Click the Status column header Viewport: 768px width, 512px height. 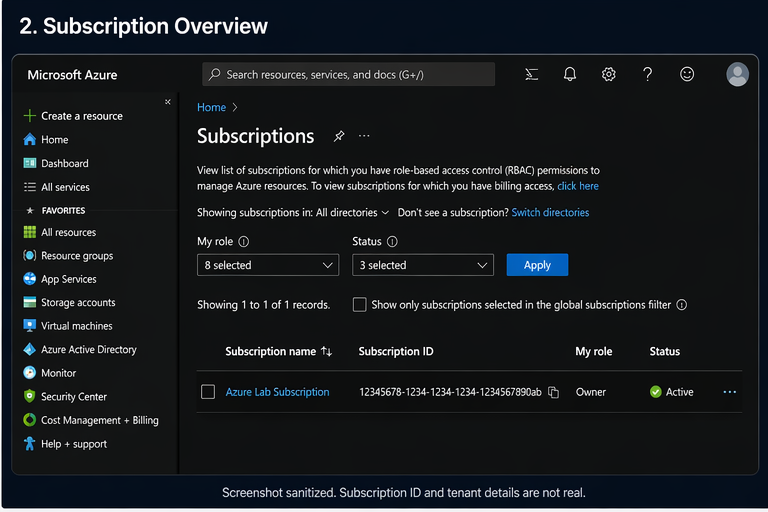pos(665,351)
